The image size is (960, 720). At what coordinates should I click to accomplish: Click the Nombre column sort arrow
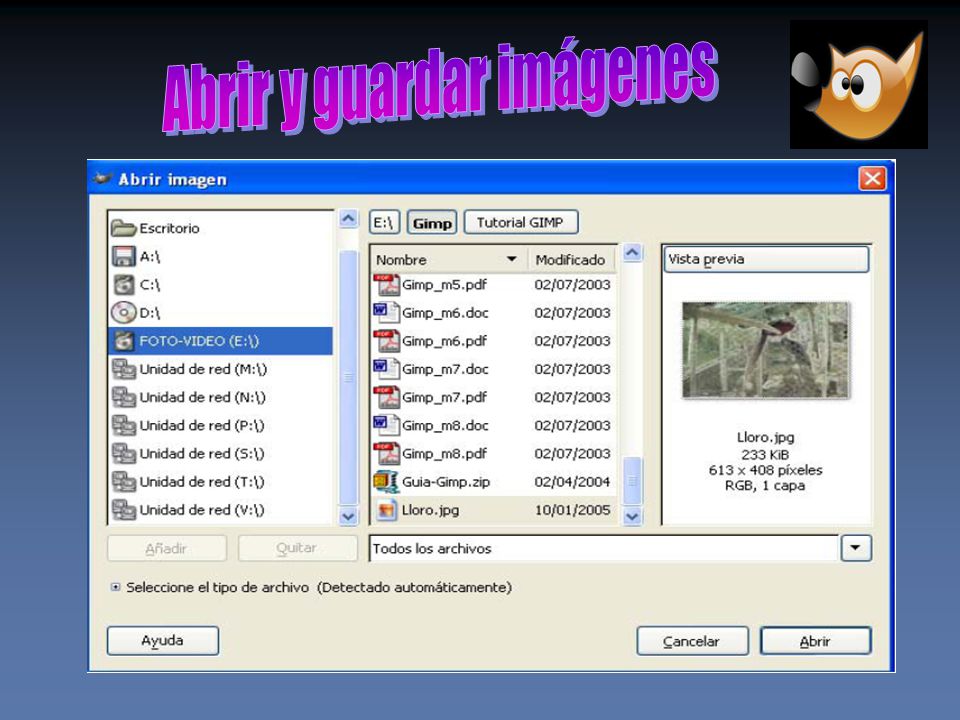tap(512, 259)
